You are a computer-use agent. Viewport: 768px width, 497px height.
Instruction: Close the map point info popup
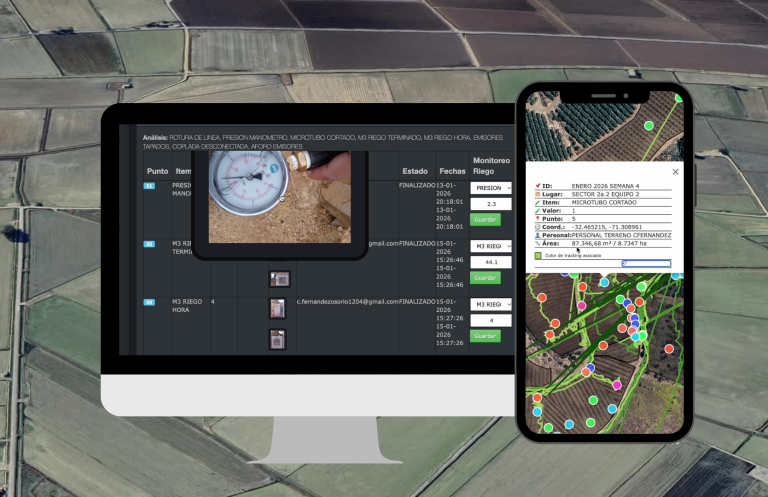coord(674,172)
